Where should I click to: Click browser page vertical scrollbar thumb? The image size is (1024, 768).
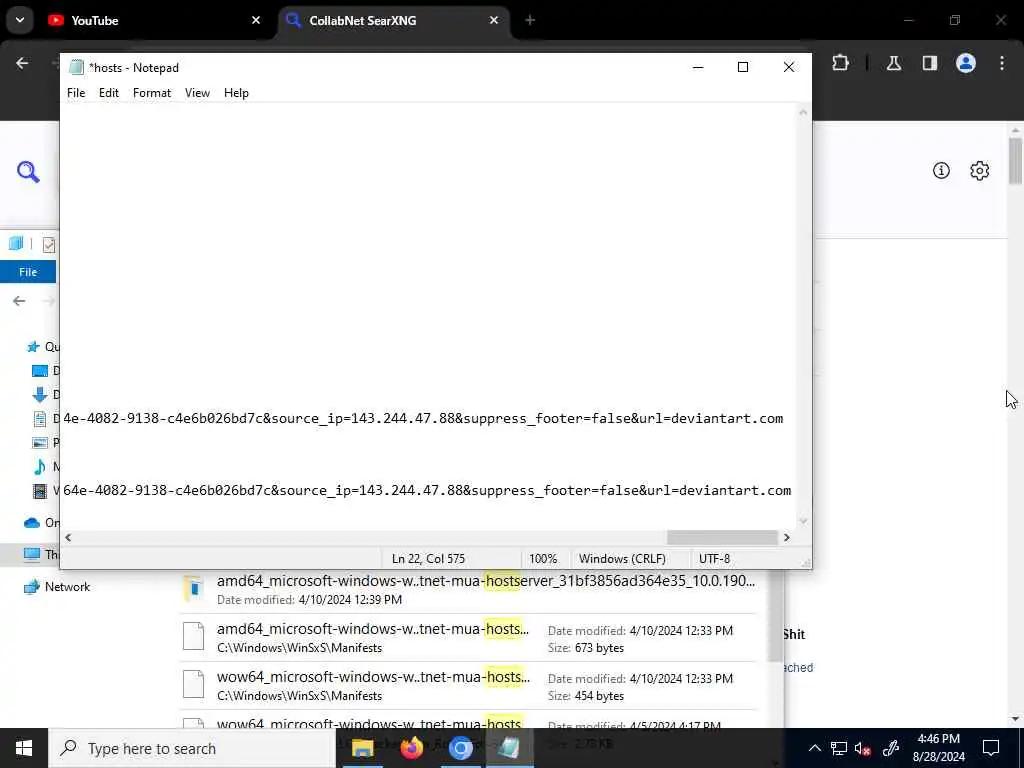click(1015, 161)
